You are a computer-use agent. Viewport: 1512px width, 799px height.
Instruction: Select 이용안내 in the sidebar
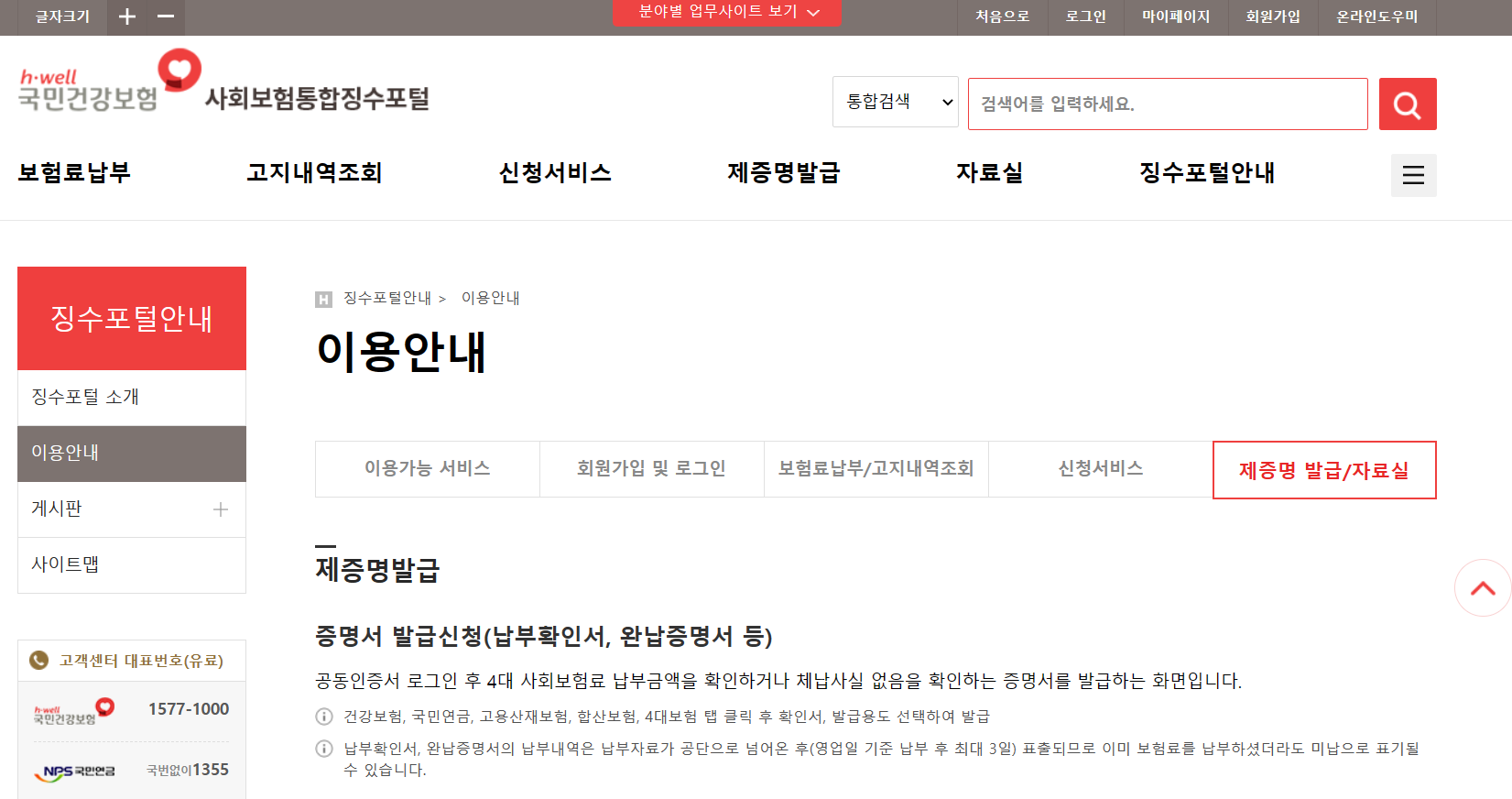click(132, 454)
